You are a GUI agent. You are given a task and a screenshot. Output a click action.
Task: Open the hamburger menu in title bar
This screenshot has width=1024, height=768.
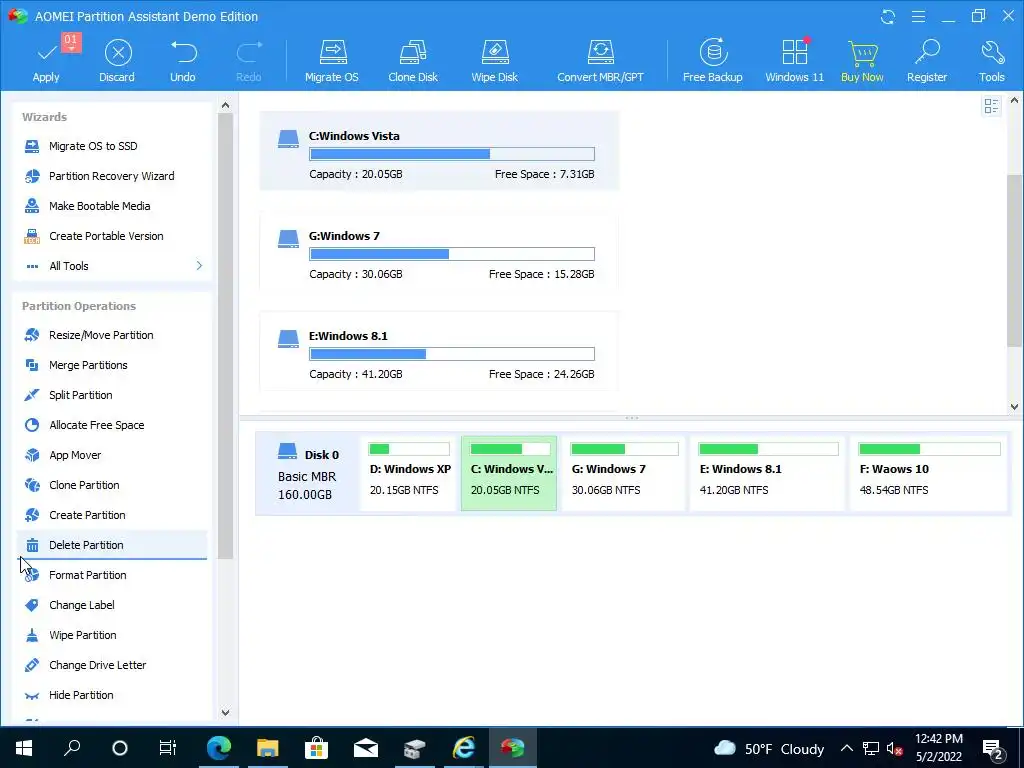(x=918, y=16)
